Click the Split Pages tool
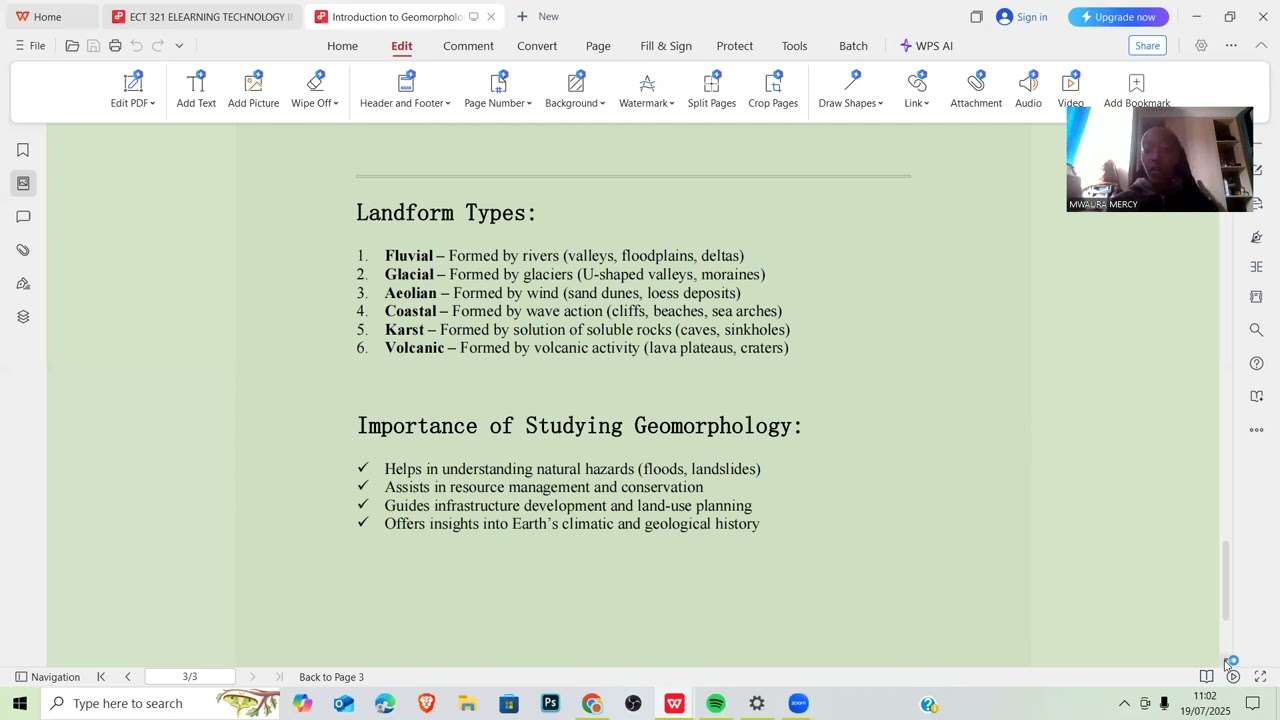 coord(712,90)
